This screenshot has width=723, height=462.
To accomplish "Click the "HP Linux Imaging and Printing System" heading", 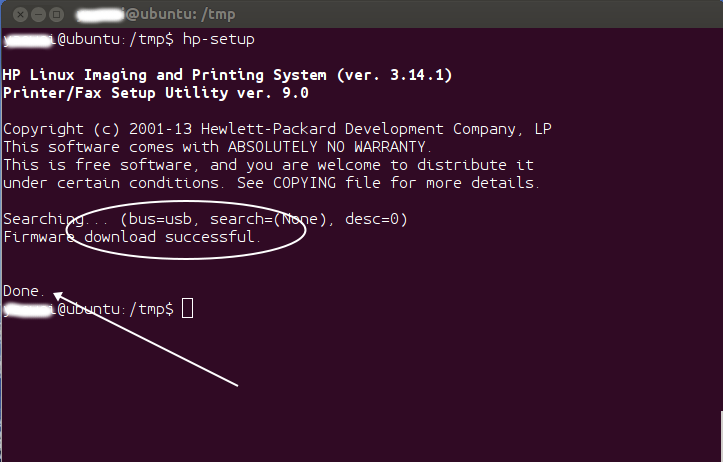I will 165,75.
